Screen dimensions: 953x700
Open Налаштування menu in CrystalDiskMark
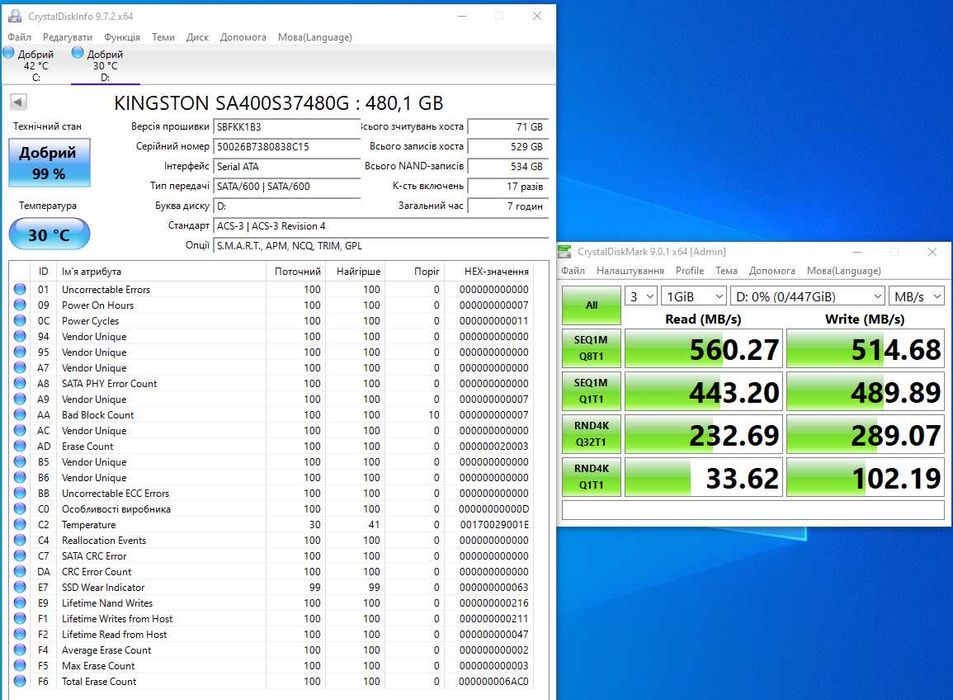[x=630, y=270]
